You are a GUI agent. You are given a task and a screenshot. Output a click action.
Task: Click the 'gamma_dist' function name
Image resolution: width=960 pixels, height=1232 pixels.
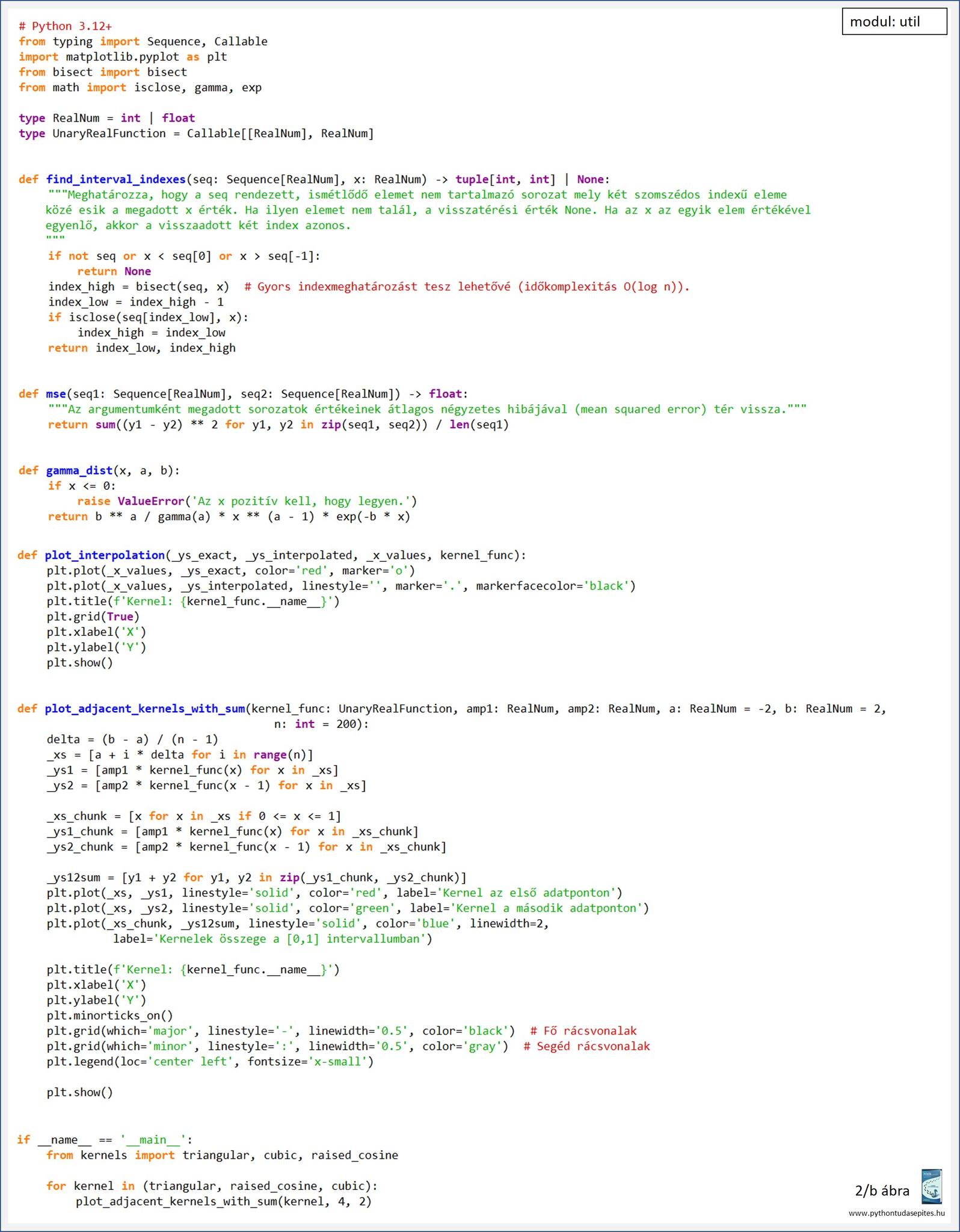tap(79, 470)
